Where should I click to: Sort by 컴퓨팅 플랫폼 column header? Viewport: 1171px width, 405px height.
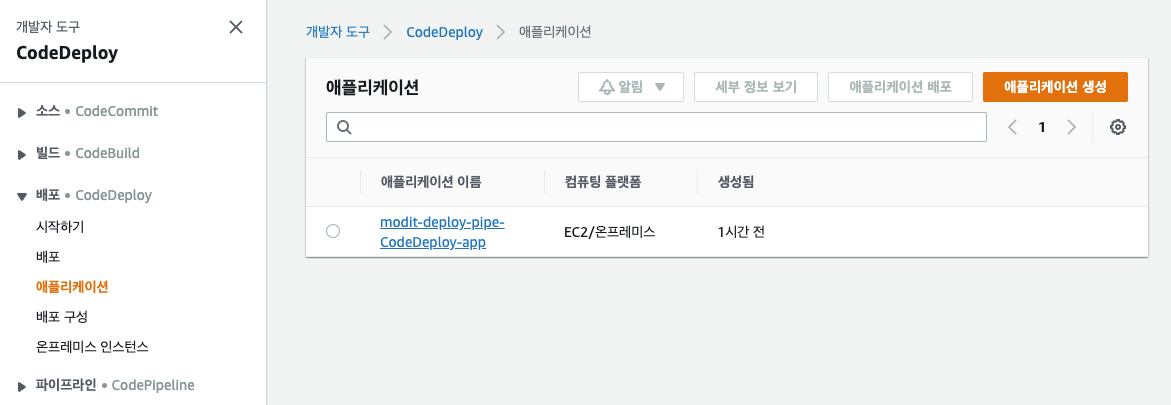pos(603,182)
